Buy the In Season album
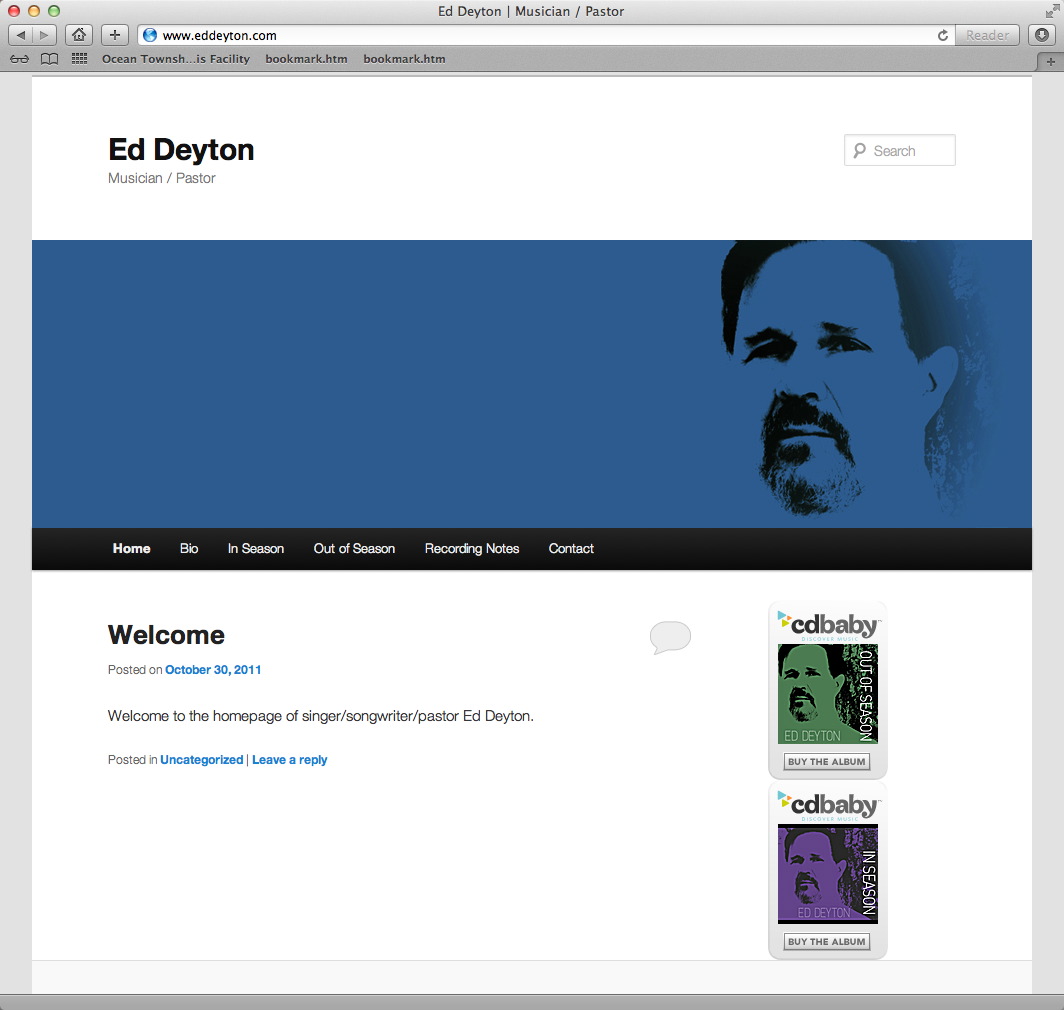 coord(827,941)
